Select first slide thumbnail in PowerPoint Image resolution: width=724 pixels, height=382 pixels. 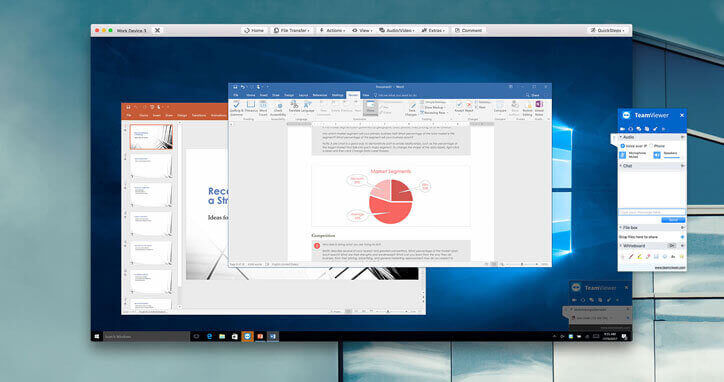151,137
